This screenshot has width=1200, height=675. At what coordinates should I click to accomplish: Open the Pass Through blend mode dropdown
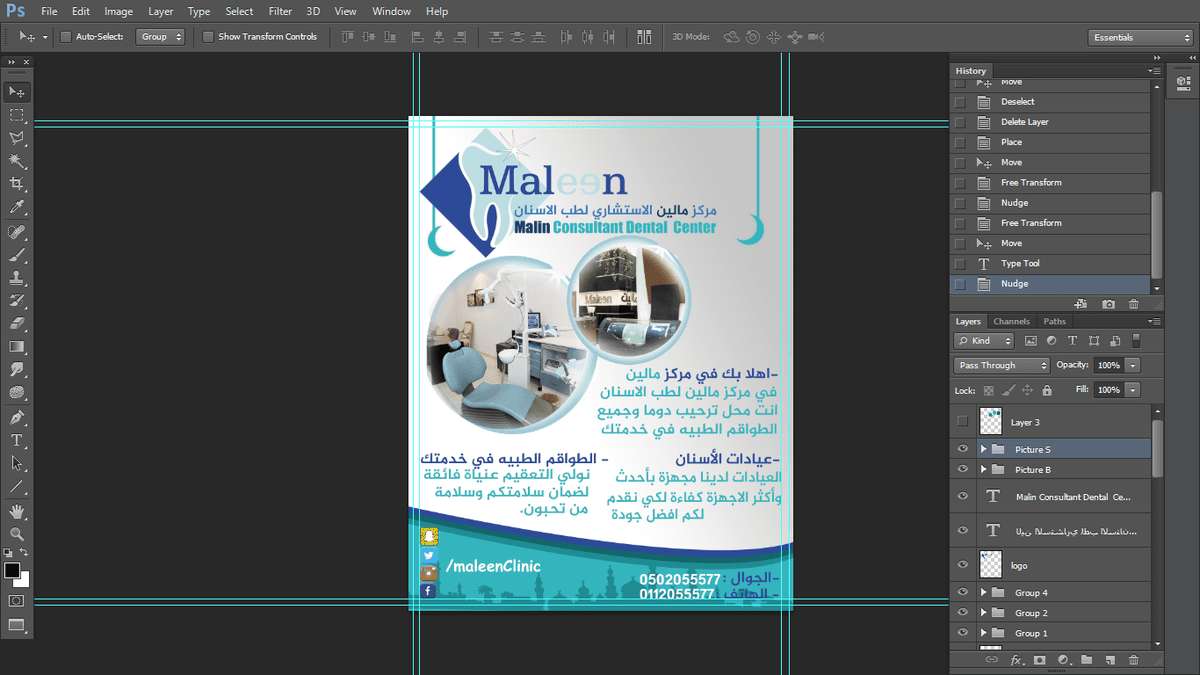(x=1001, y=365)
